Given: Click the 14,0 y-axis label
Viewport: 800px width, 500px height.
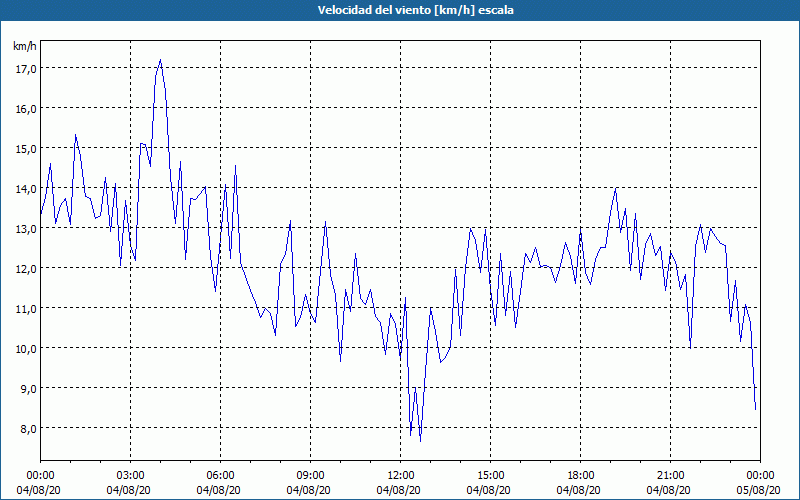Looking at the screenshot, I should coord(26,188).
